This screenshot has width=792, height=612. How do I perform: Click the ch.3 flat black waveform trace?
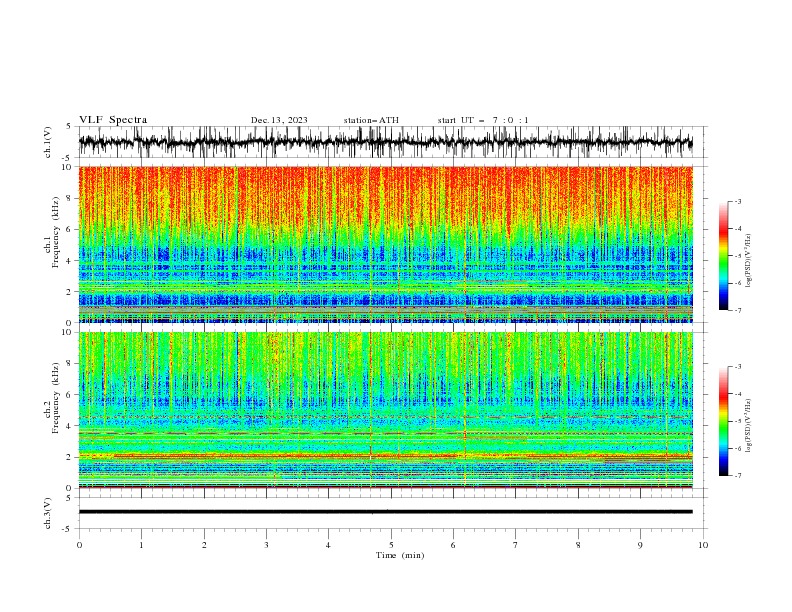pos(385,512)
